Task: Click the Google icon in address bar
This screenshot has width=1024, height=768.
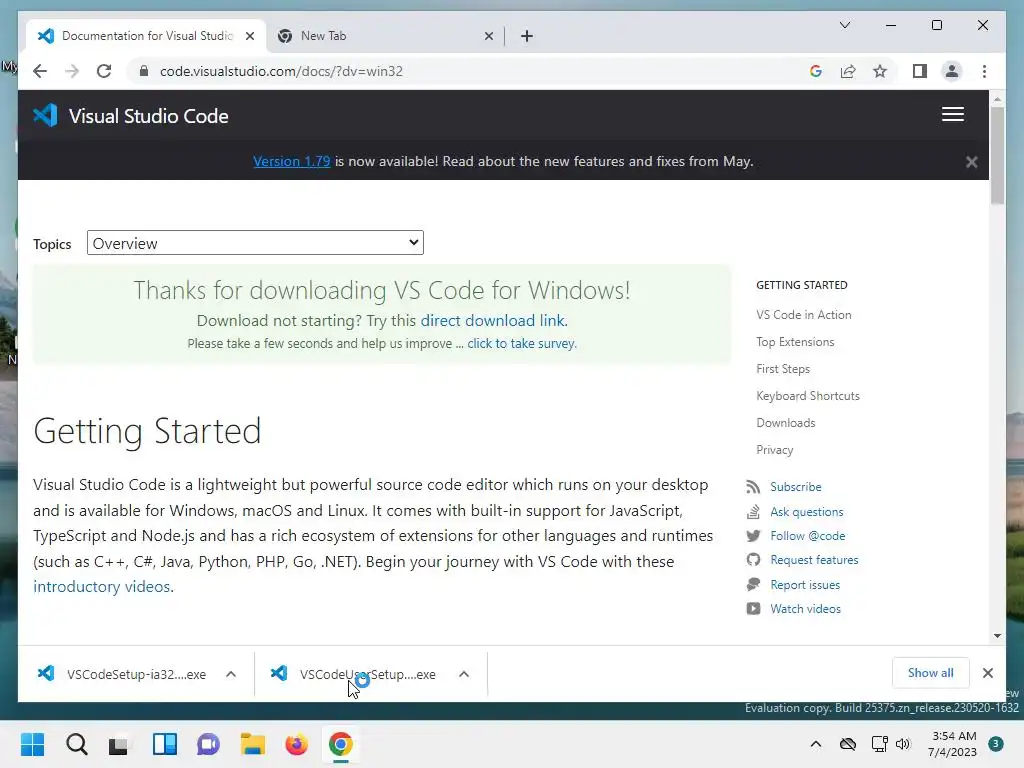Action: (816, 71)
